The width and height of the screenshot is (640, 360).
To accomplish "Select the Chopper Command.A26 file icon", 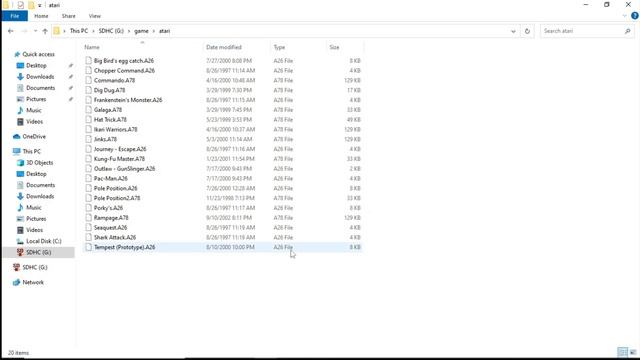I will click(88, 70).
